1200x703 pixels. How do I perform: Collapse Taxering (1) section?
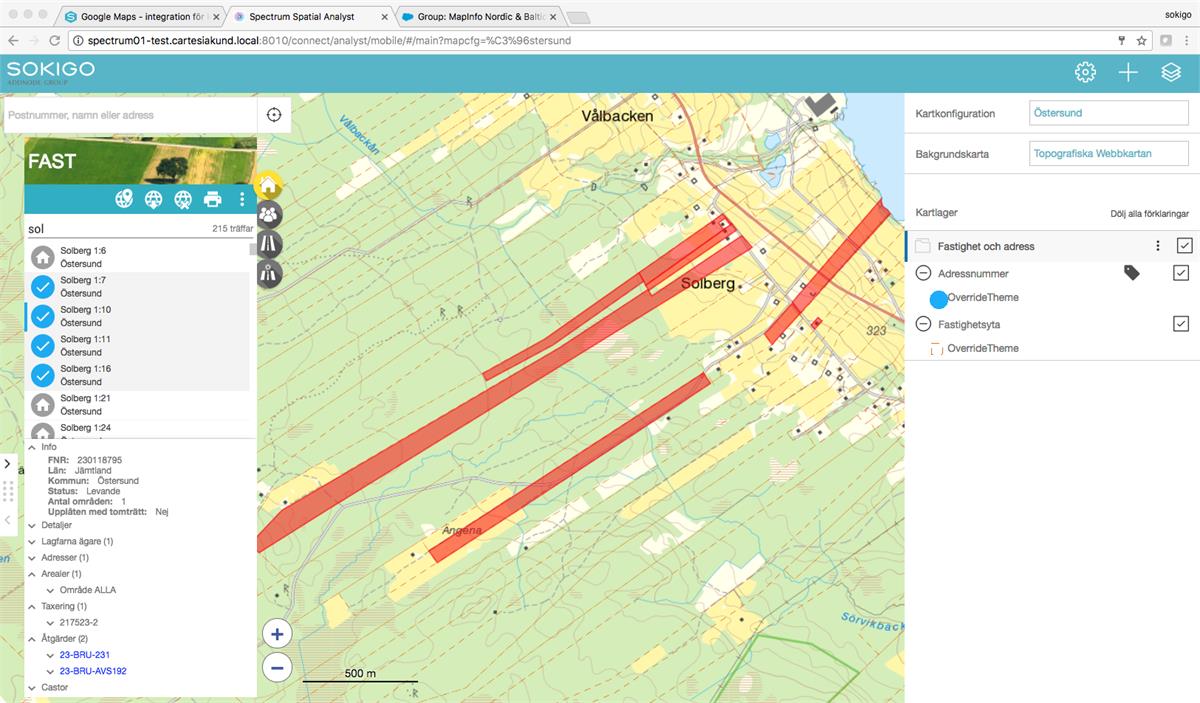point(32,606)
